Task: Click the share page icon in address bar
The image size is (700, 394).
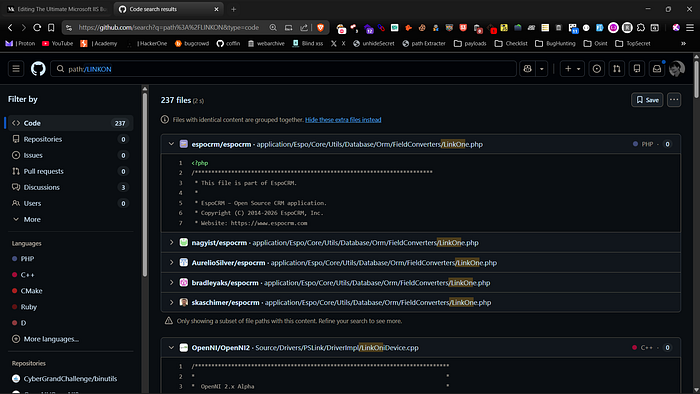Action: [304, 28]
